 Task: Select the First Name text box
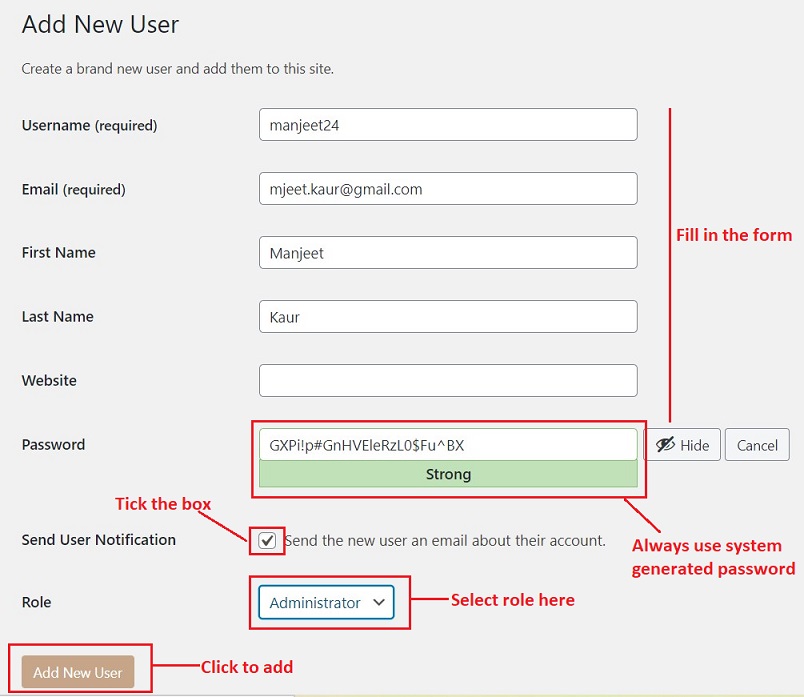[x=447, y=253]
